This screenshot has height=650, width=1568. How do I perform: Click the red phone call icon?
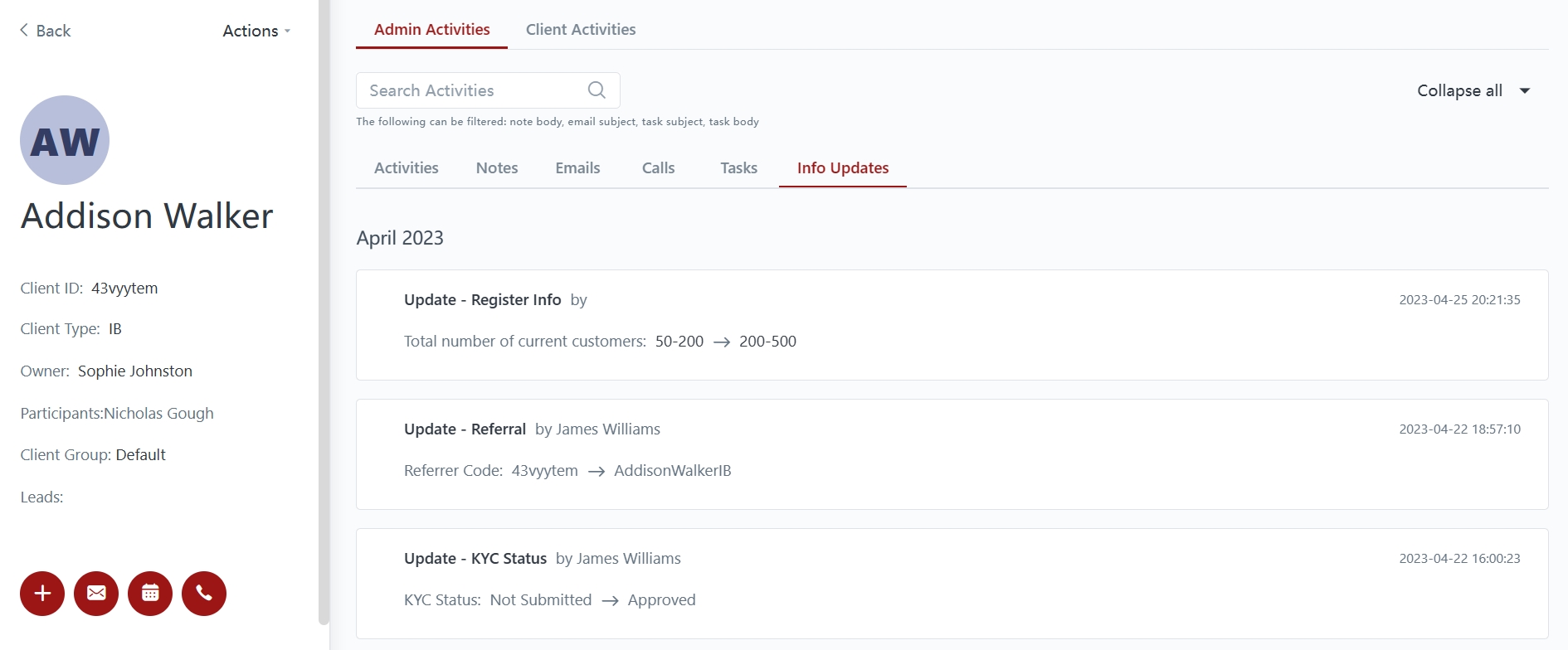204,594
